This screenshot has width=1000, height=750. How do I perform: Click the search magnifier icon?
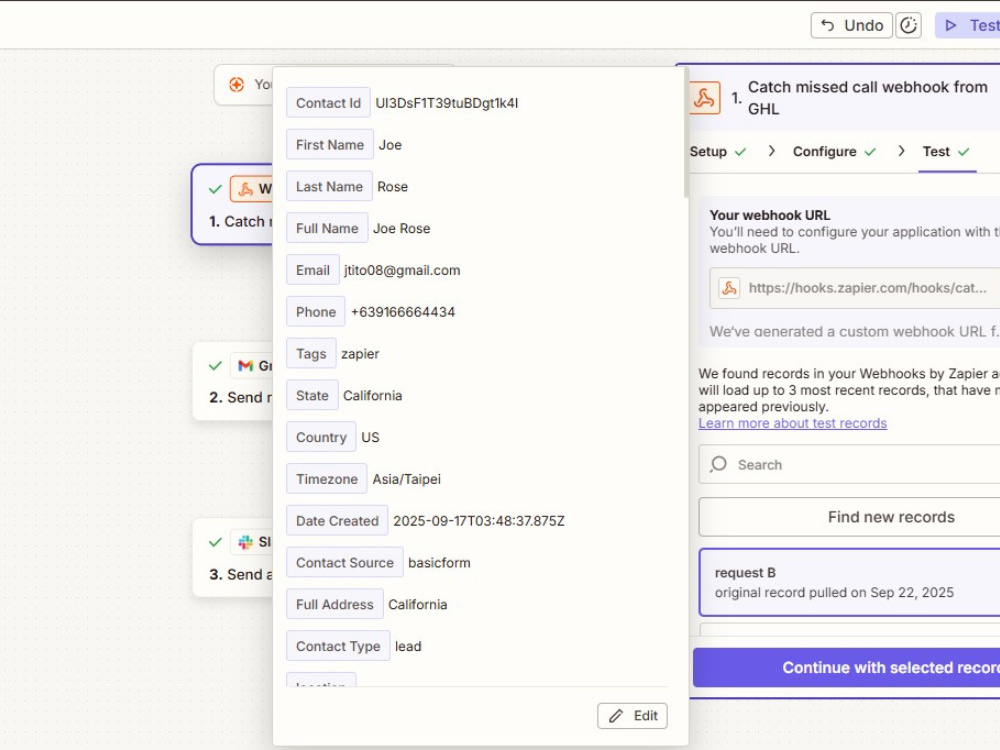719,464
